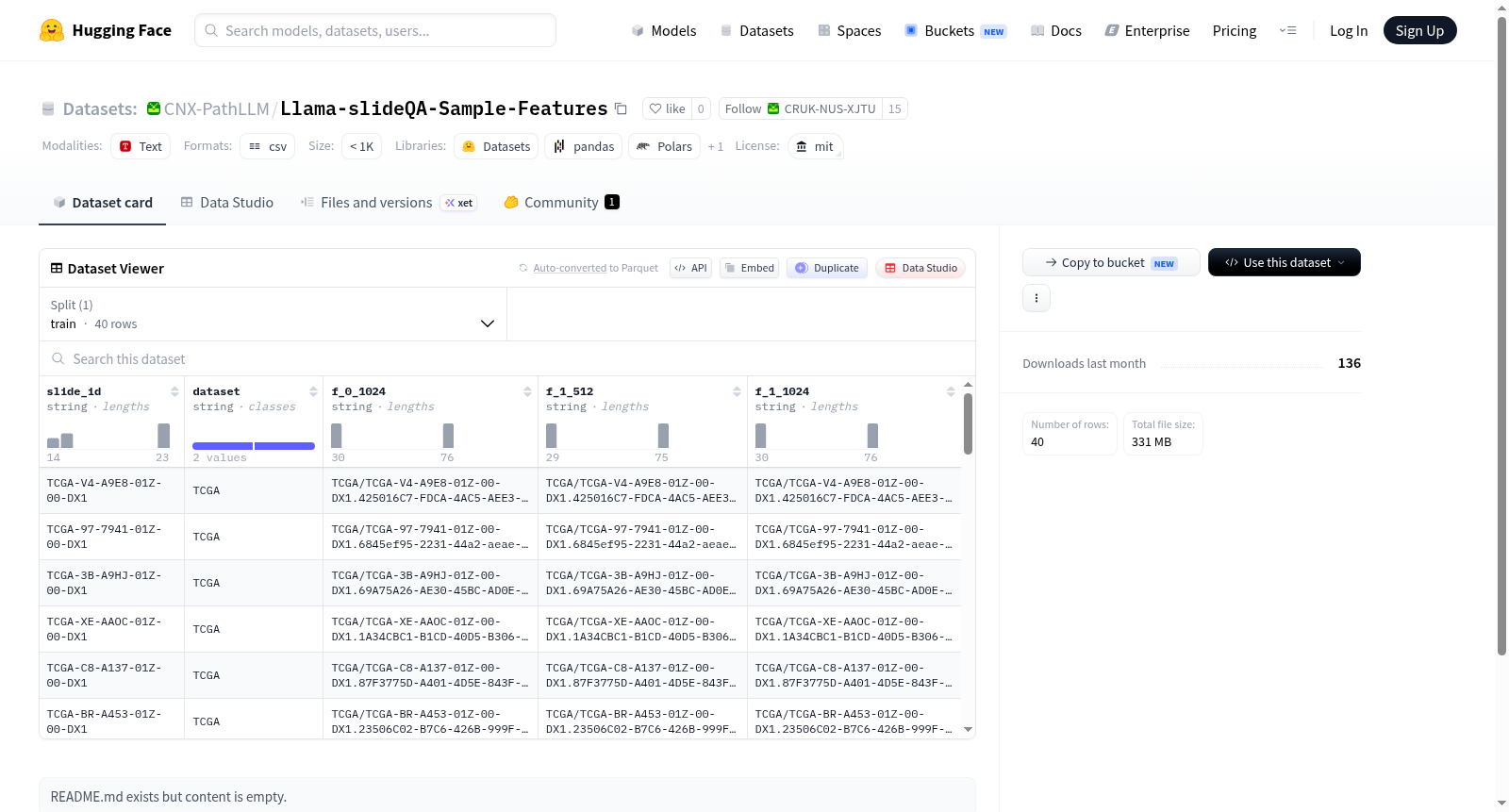Image resolution: width=1509 pixels, height=812 pixels.
Task: Select the TCGA-BR-A453-01Z-00-DX1 slide_id cell
Action: point(111,721)
